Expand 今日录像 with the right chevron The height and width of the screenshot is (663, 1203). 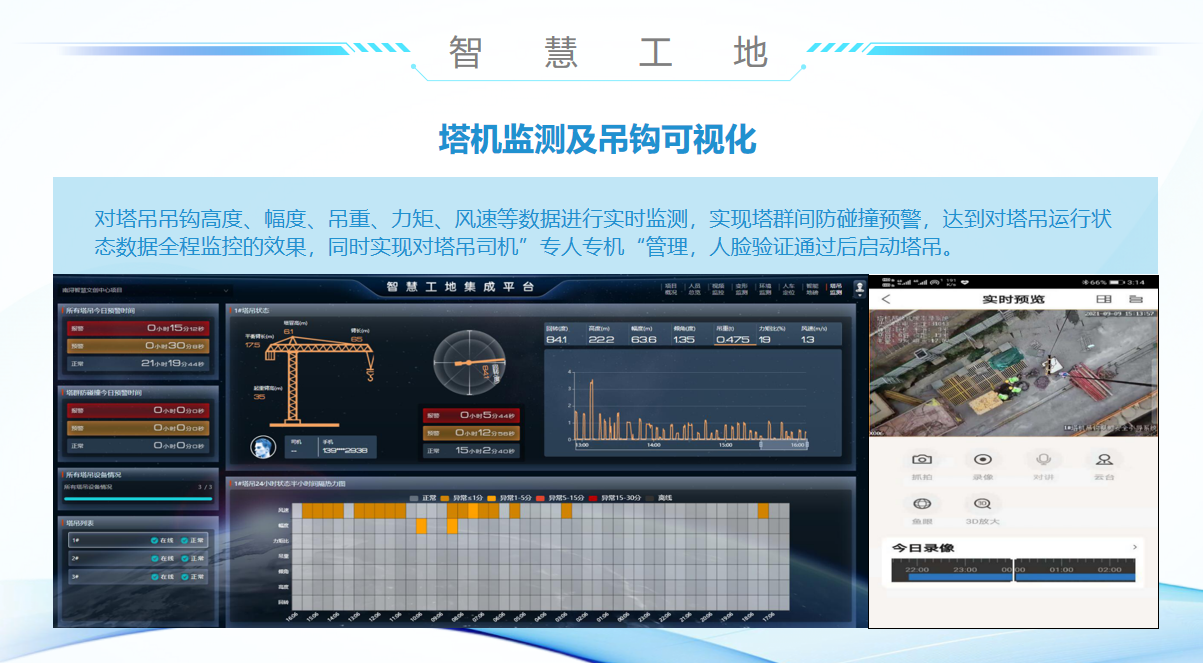click(x=1134, y=548)
